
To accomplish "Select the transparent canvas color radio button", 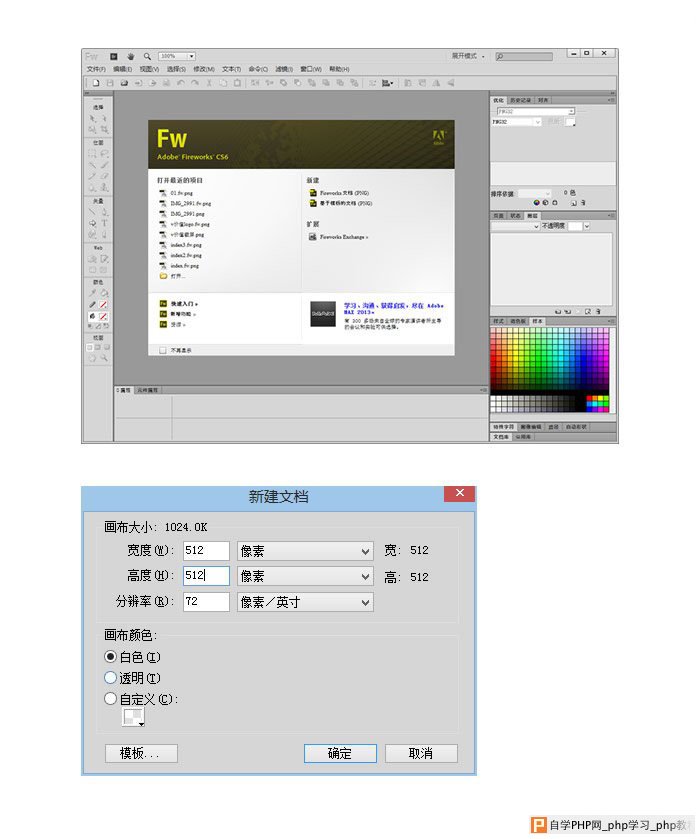I will tap(110, 677).
